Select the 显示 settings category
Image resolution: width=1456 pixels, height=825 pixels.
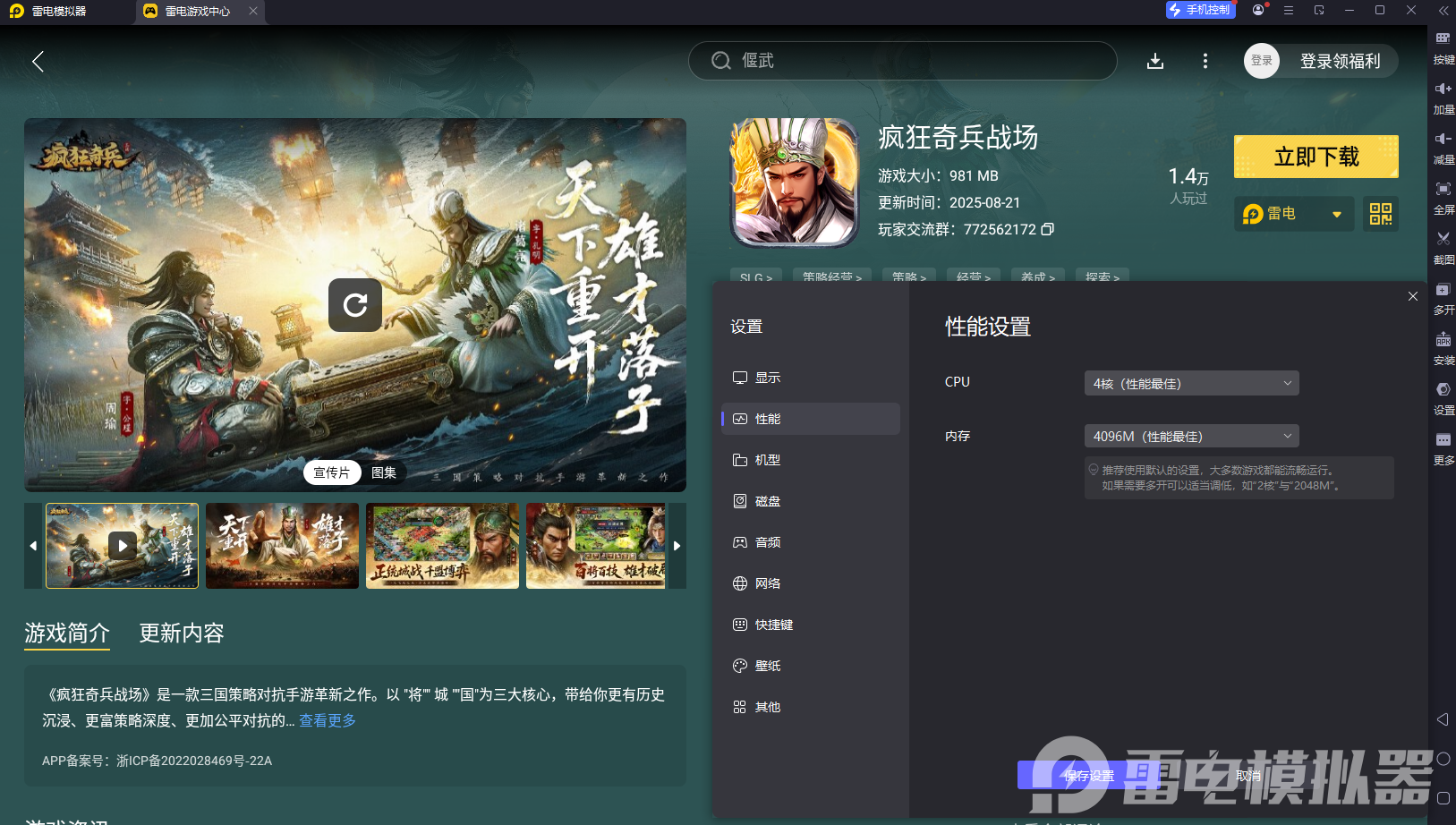(x=769, y=377)
